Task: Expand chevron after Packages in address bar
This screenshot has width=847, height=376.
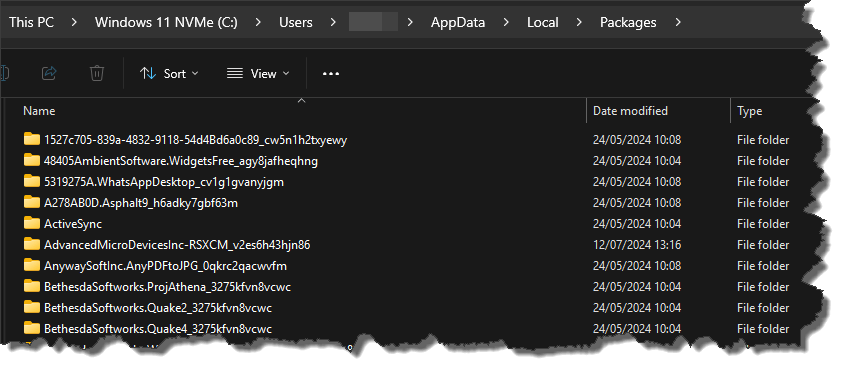Action: click(678, 22)
